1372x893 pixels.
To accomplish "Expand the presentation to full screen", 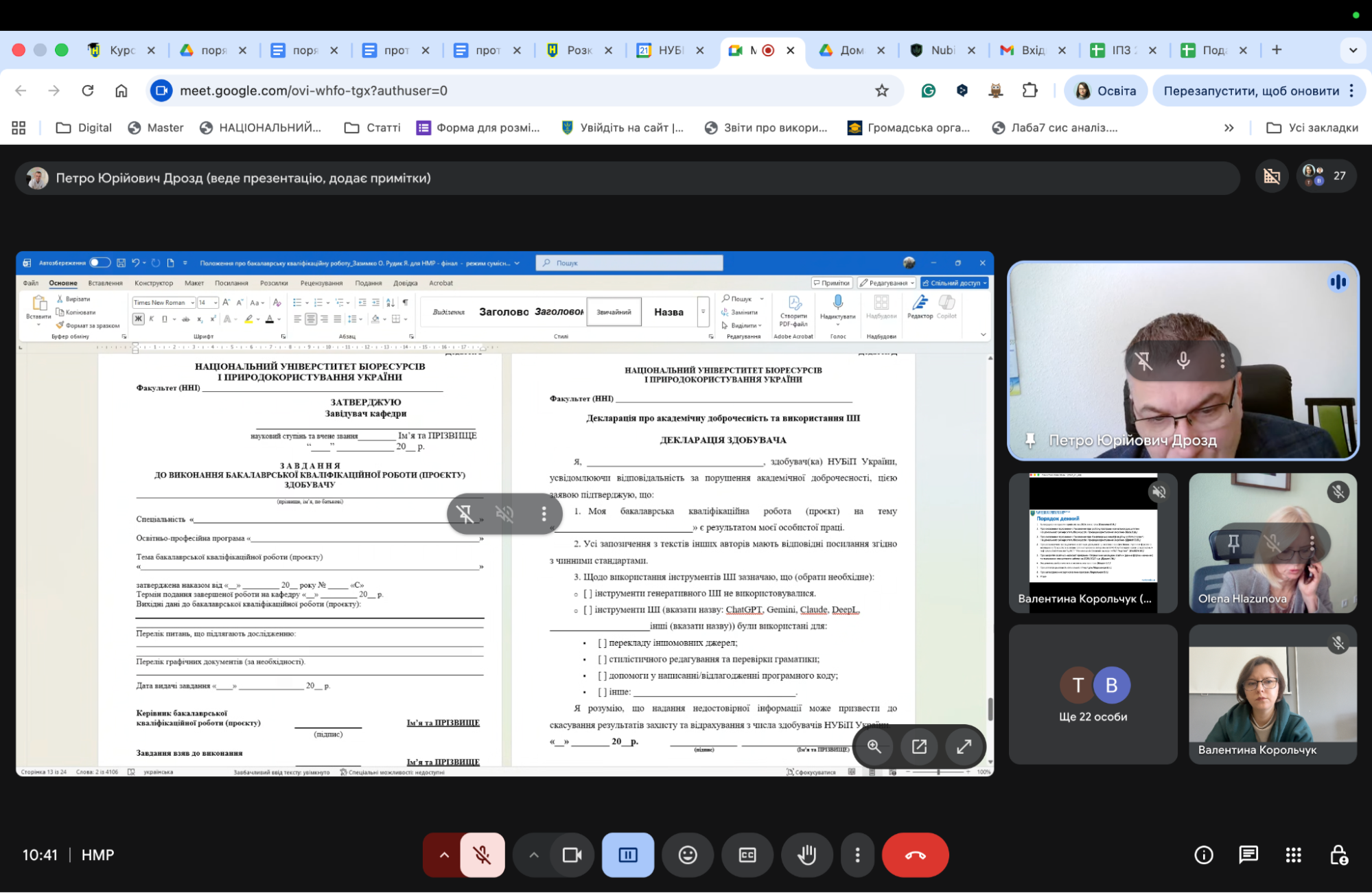I will pos(964,746).
